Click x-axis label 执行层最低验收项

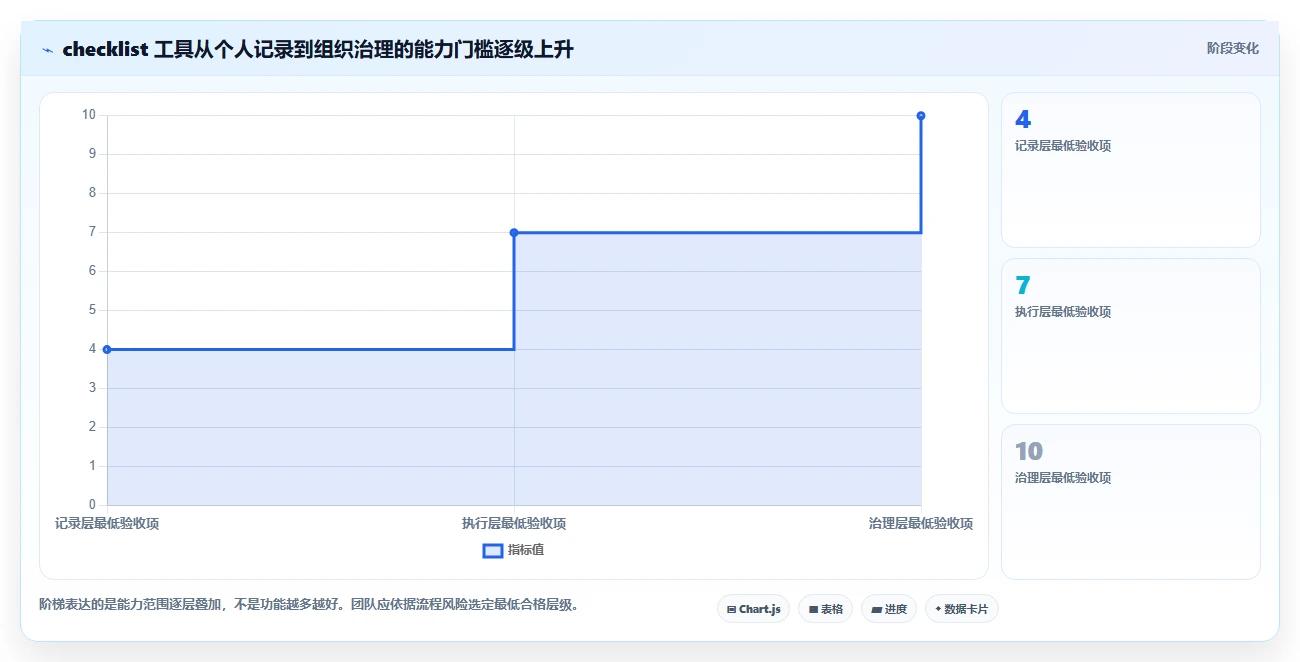(514, 524)
